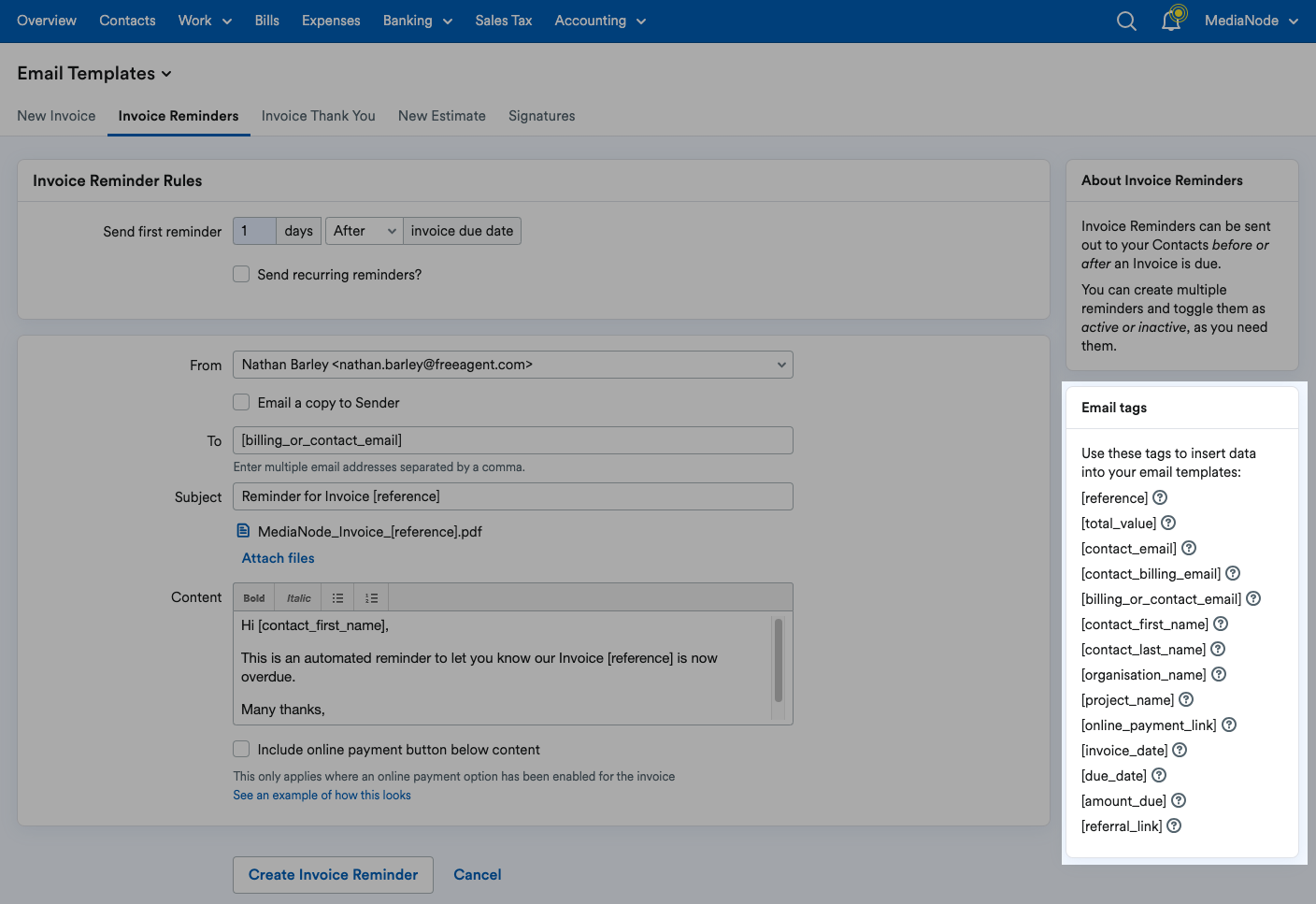The width and height of the screenshot is (1316, 904).
Task: Apply Bold formatting in content editor
Action: [x=254, y=598]
